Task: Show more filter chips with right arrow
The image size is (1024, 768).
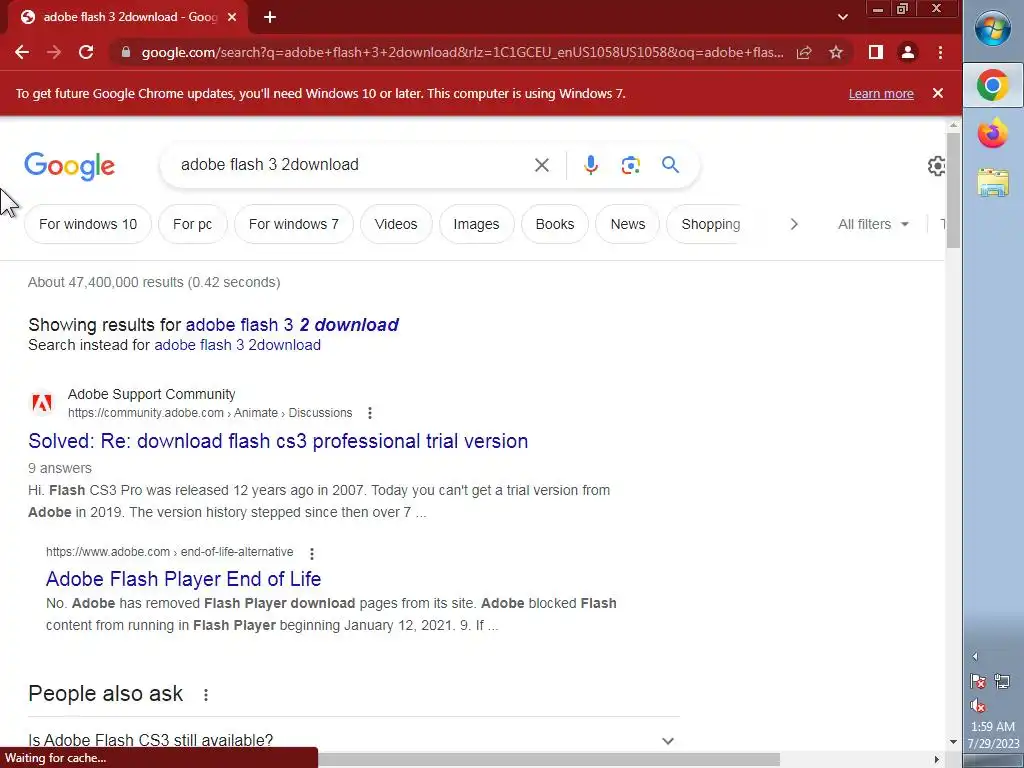Action: (794, 224)
